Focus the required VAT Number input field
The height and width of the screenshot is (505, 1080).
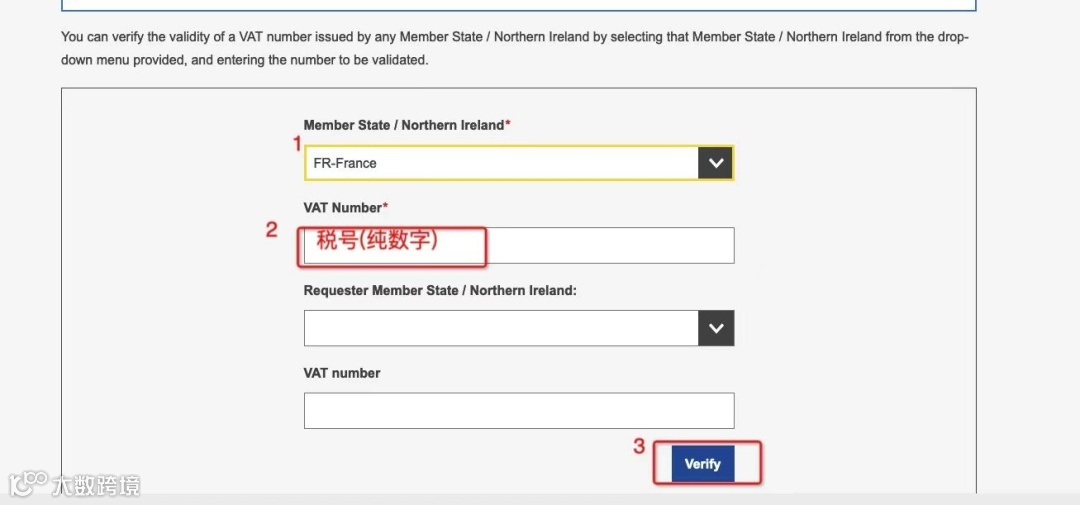pyautogui.click(x=519, y=245)
